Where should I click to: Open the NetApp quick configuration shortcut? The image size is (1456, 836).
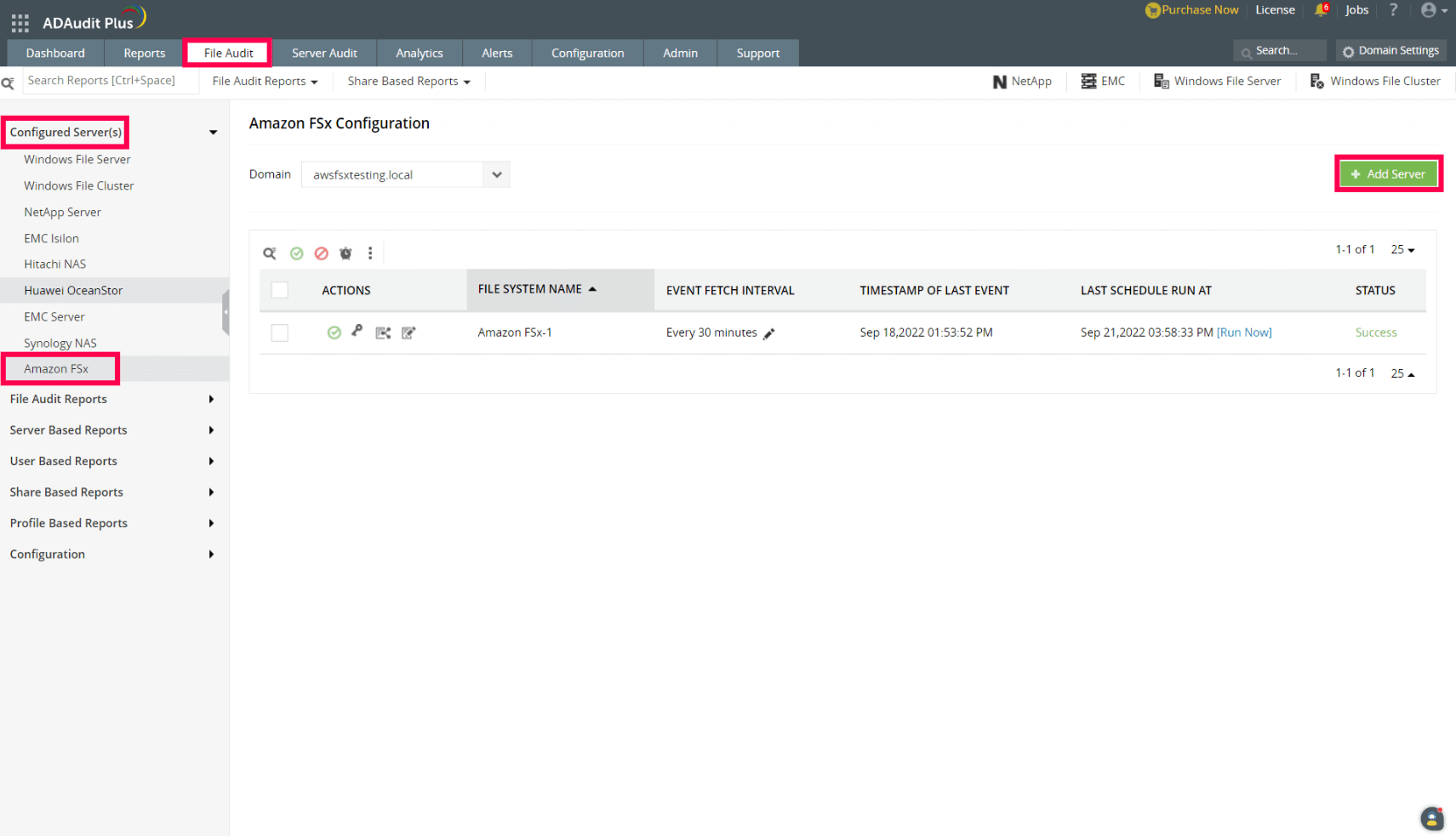click(1022, 81)
